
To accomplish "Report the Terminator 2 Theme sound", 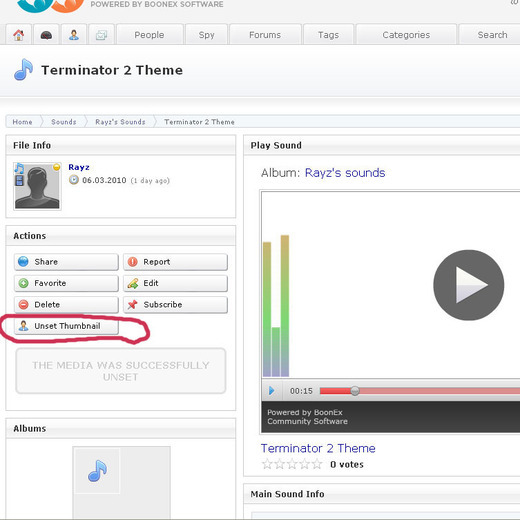I will click(x=175, y=262).
